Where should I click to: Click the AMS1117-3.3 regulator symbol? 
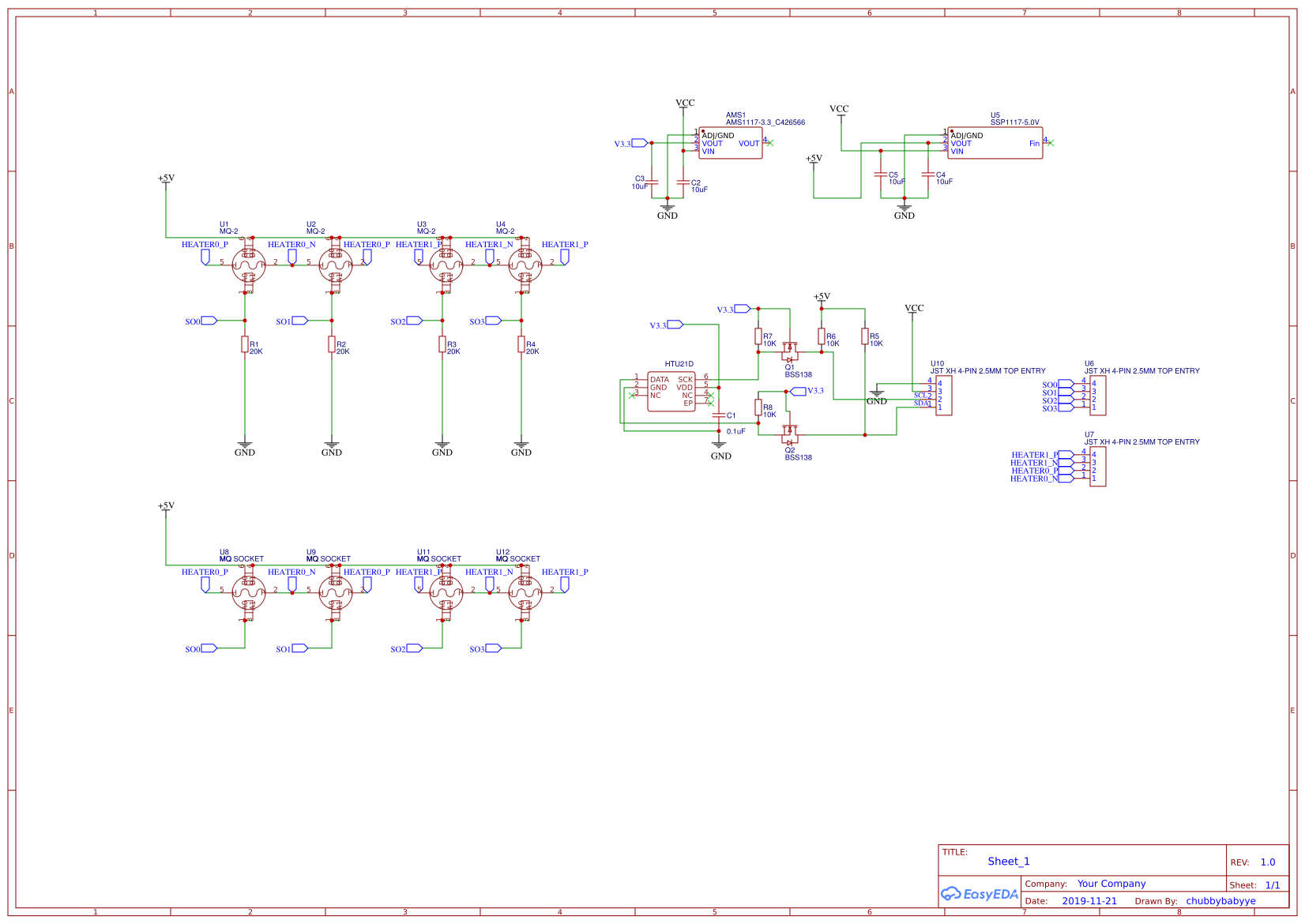(x=730, y=142)
